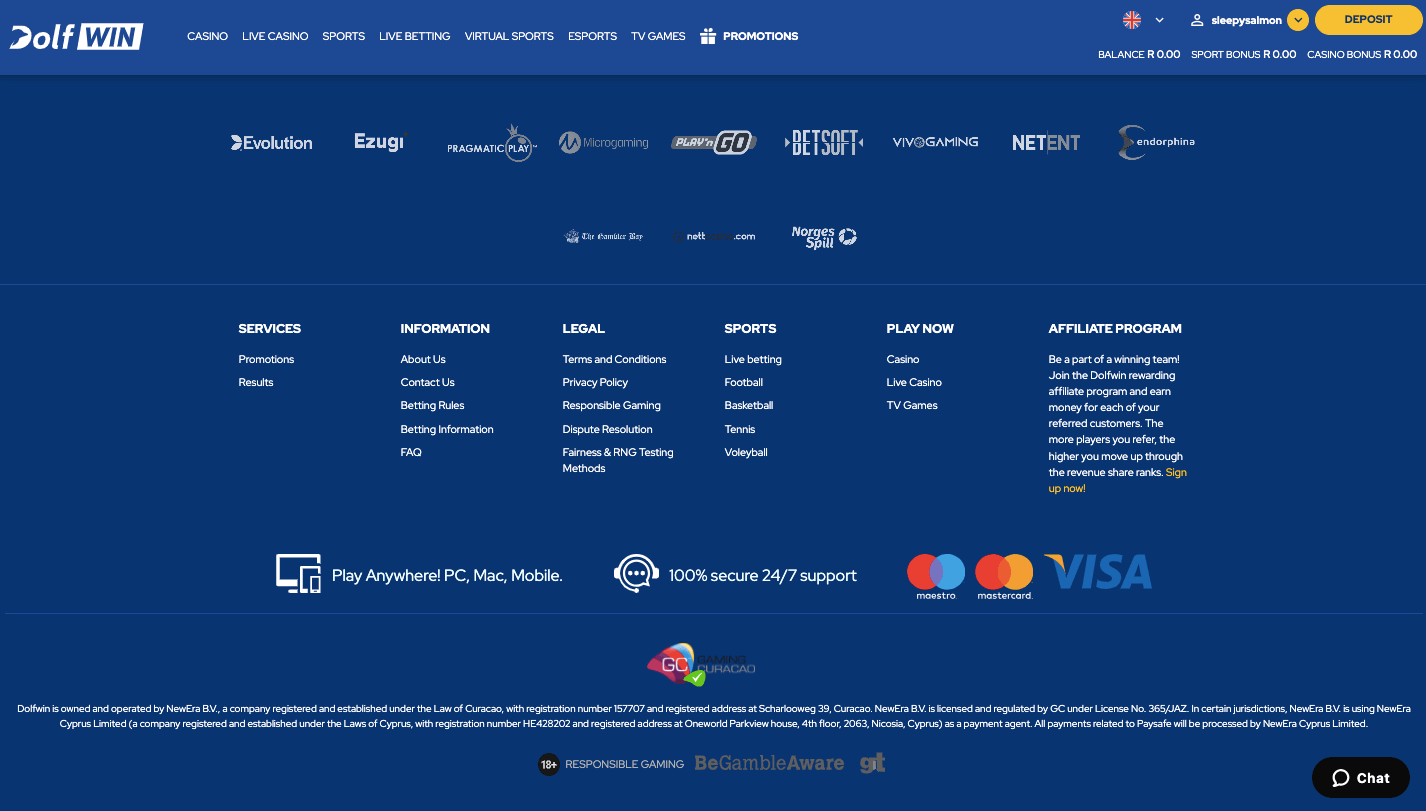Click the promotions gift icon
The width and height of the screenshot is (1426, 811).
[x=708, y=36]
